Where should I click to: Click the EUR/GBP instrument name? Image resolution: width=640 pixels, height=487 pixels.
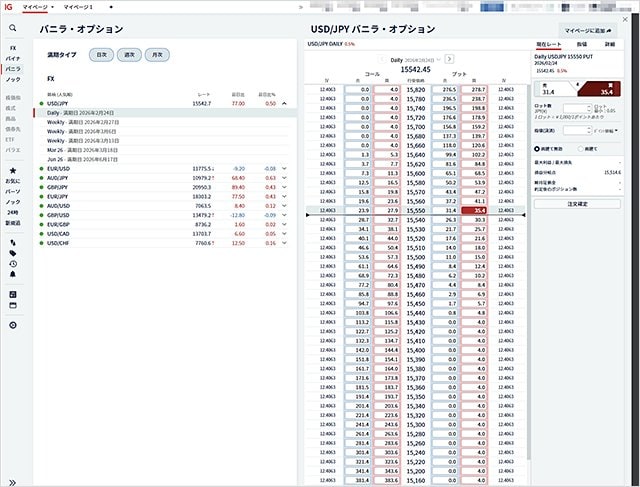[x=58, y=225]
